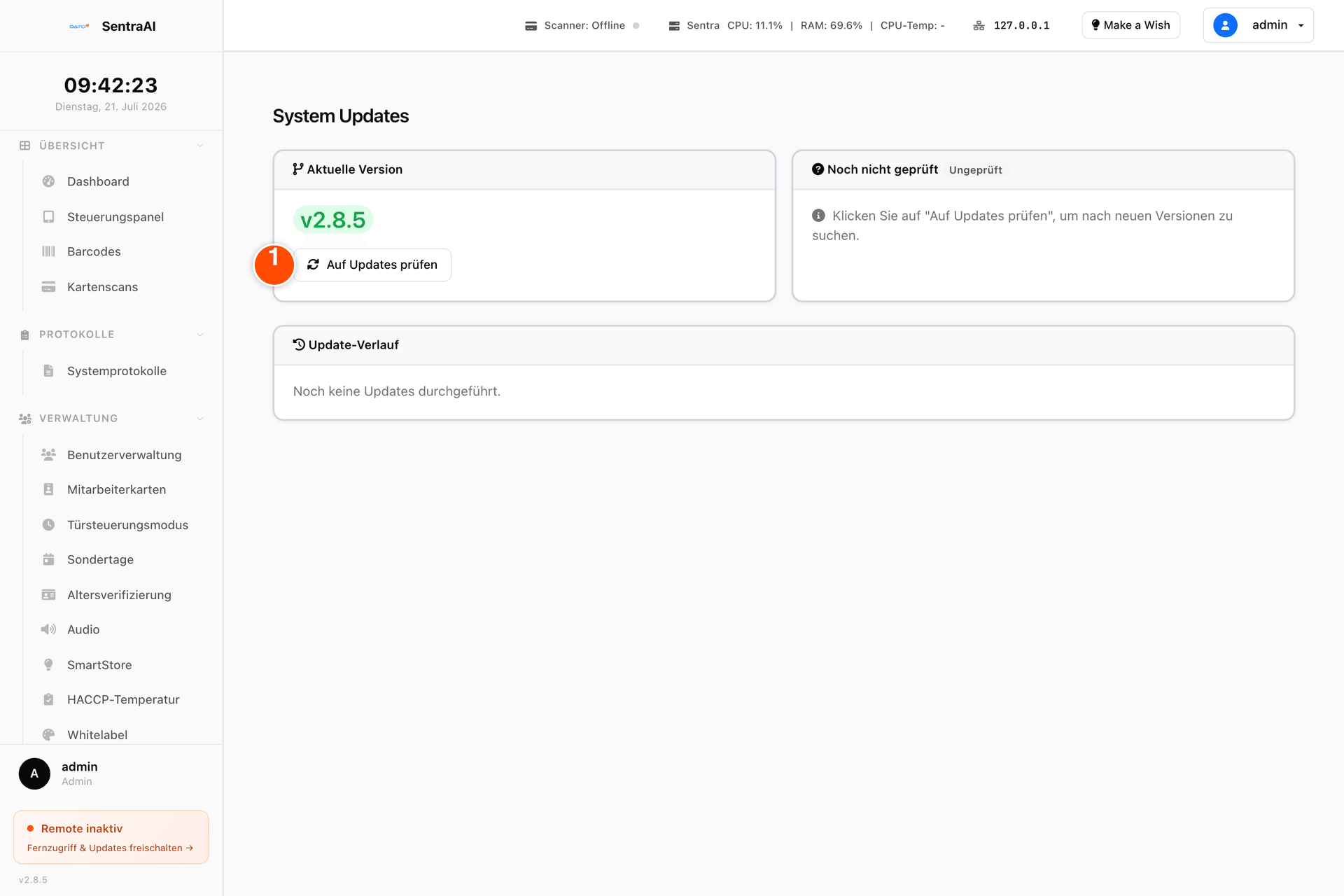Click the Ungeprüft status badge
The width and height of the screenshot is (1344, 896).
[x=975, y=170]
